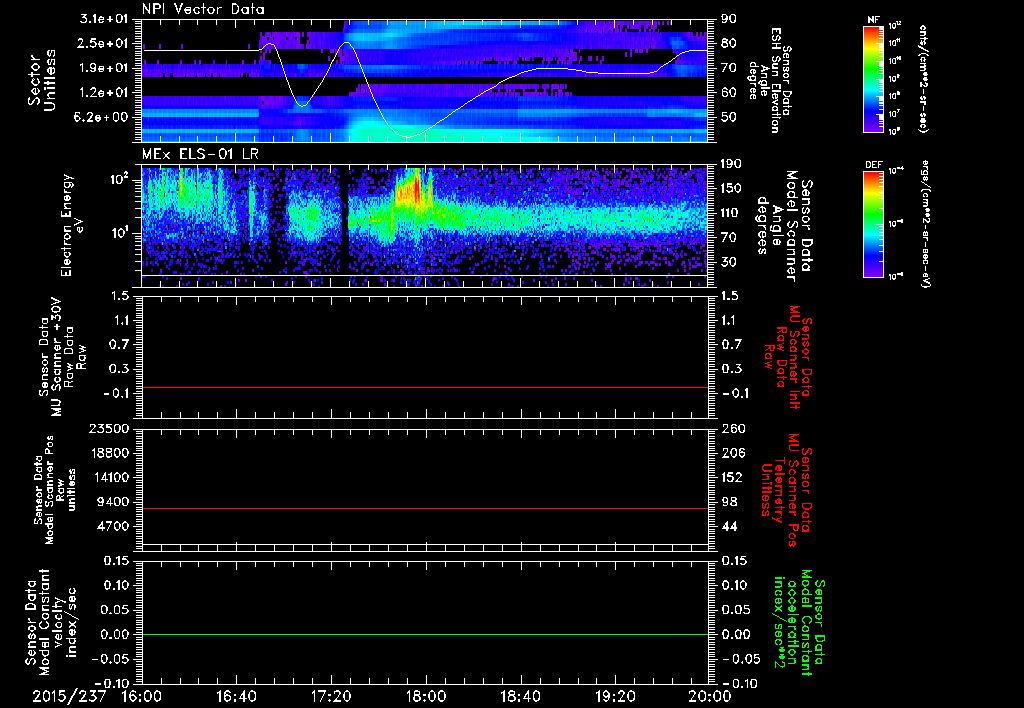Click the red "MU Scanner Init Raw Data" label
Image resolution: width=1024 pixels, height=708 pixels.
788,357
